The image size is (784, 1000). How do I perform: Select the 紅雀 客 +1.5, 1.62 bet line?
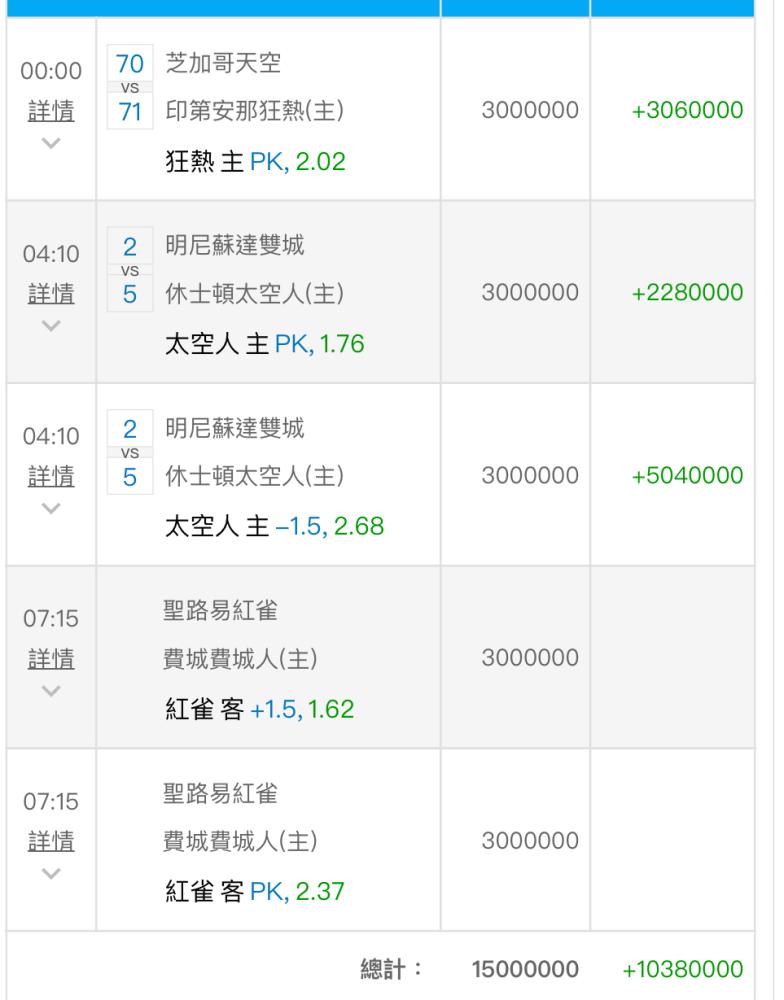(x=260, y=709)
